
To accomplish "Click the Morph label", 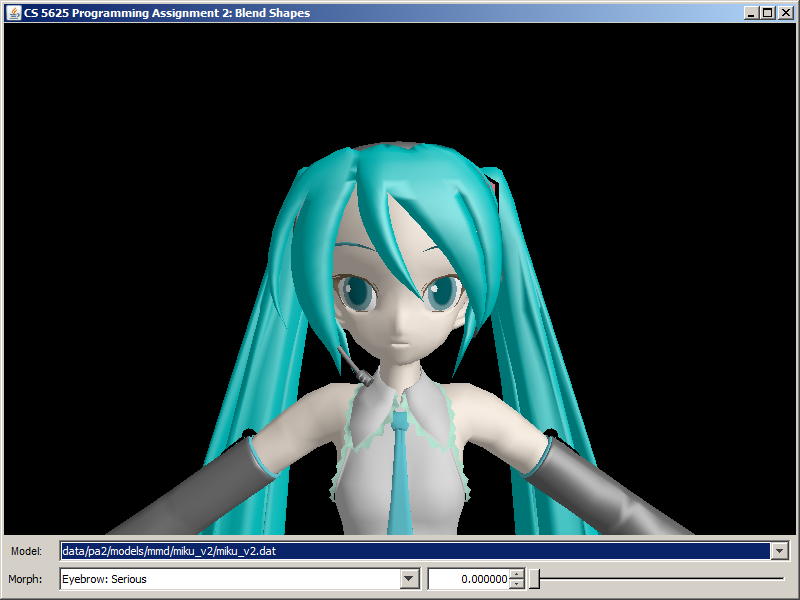I will point(26,578).
